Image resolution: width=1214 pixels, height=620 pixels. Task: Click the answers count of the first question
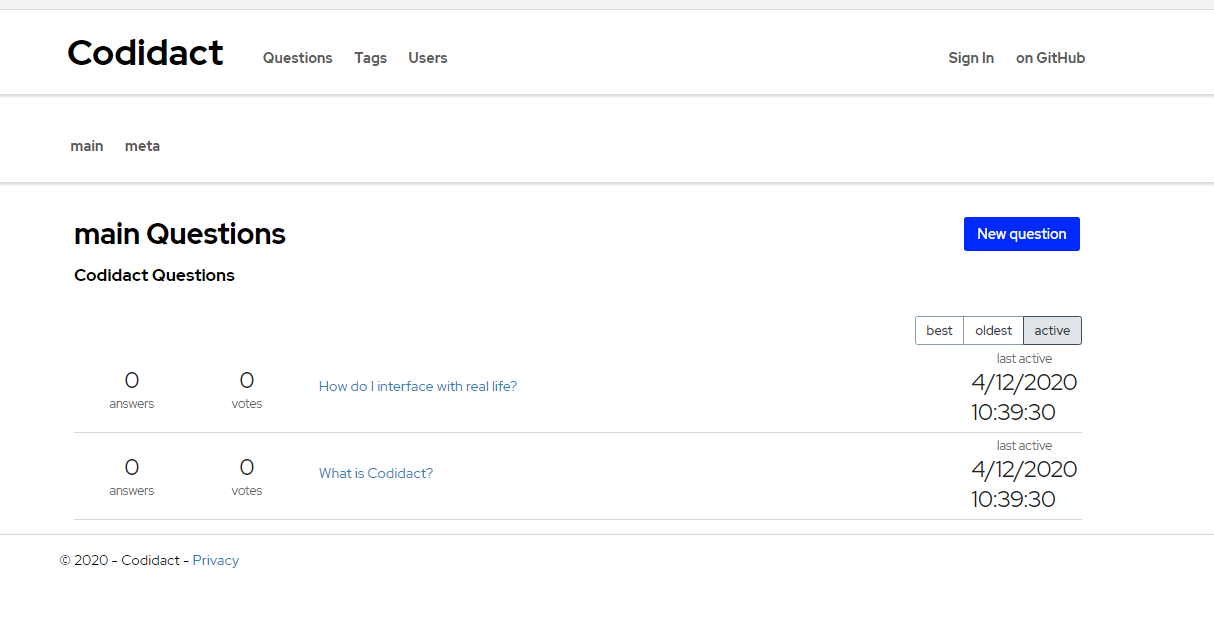[x=131, y=390]
